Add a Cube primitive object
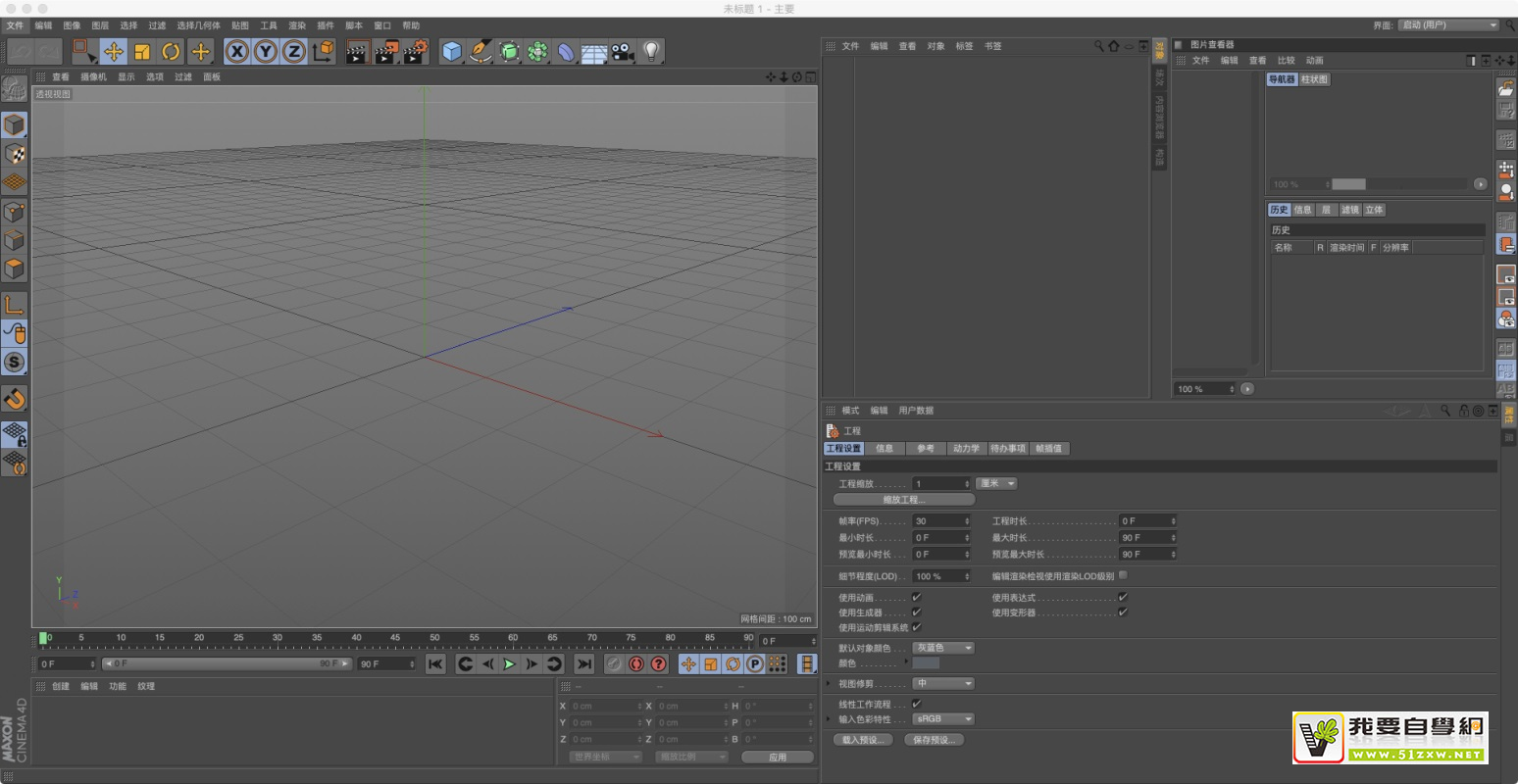This screenshot has height=784, width=1518. click(451, 52)
